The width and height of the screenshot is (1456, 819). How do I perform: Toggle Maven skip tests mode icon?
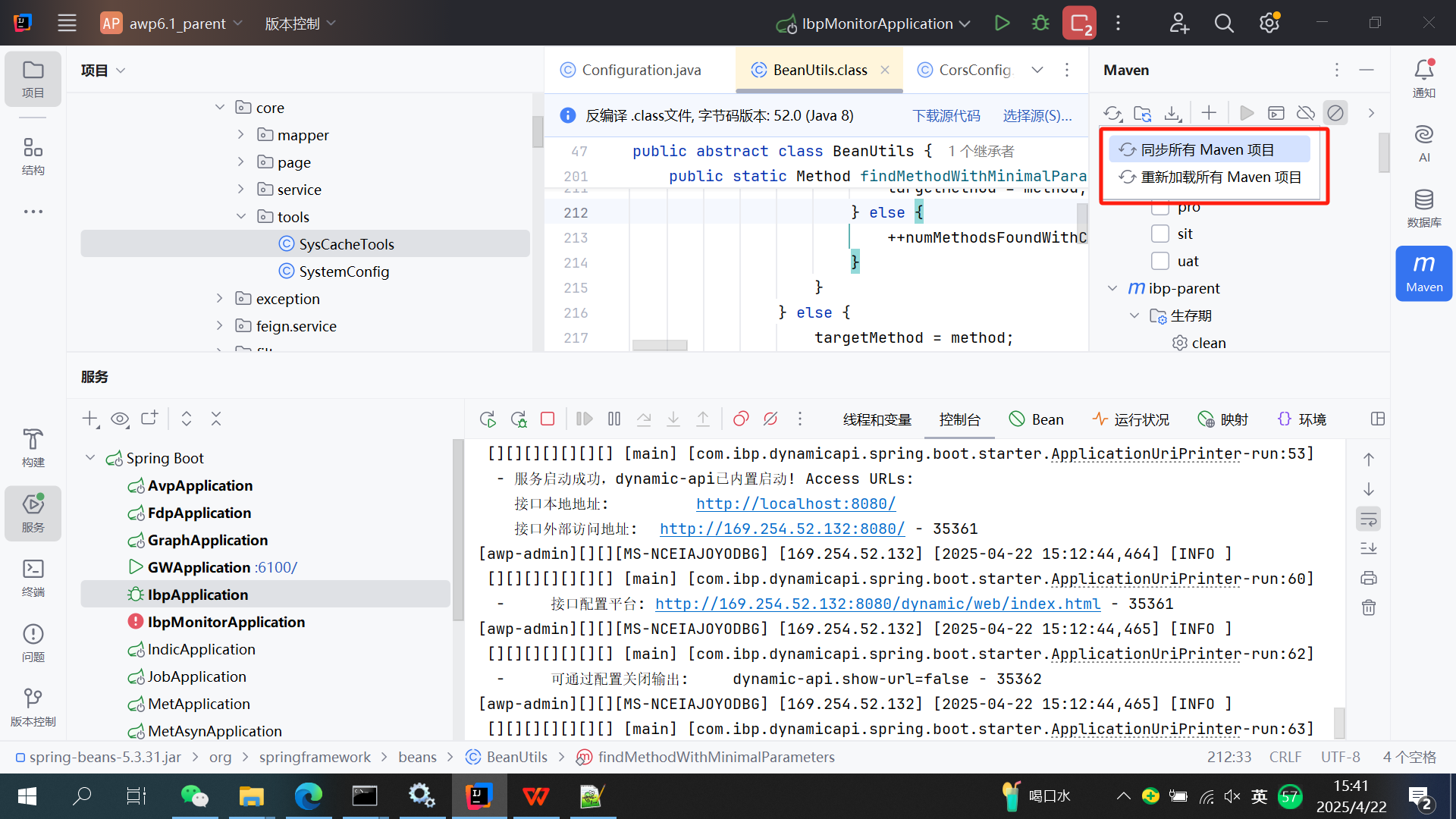(1335, 113)
